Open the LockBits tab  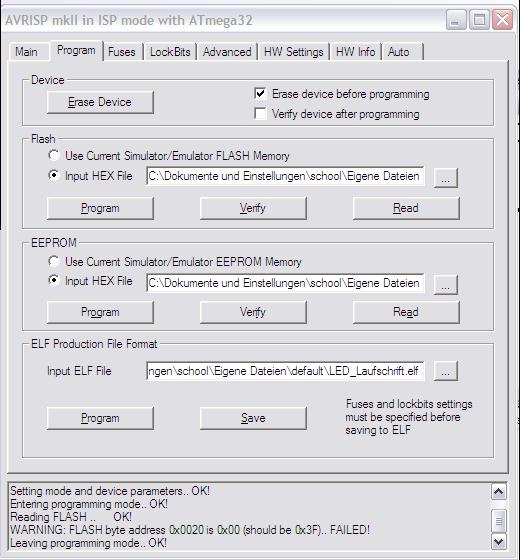tap(170, 52)
